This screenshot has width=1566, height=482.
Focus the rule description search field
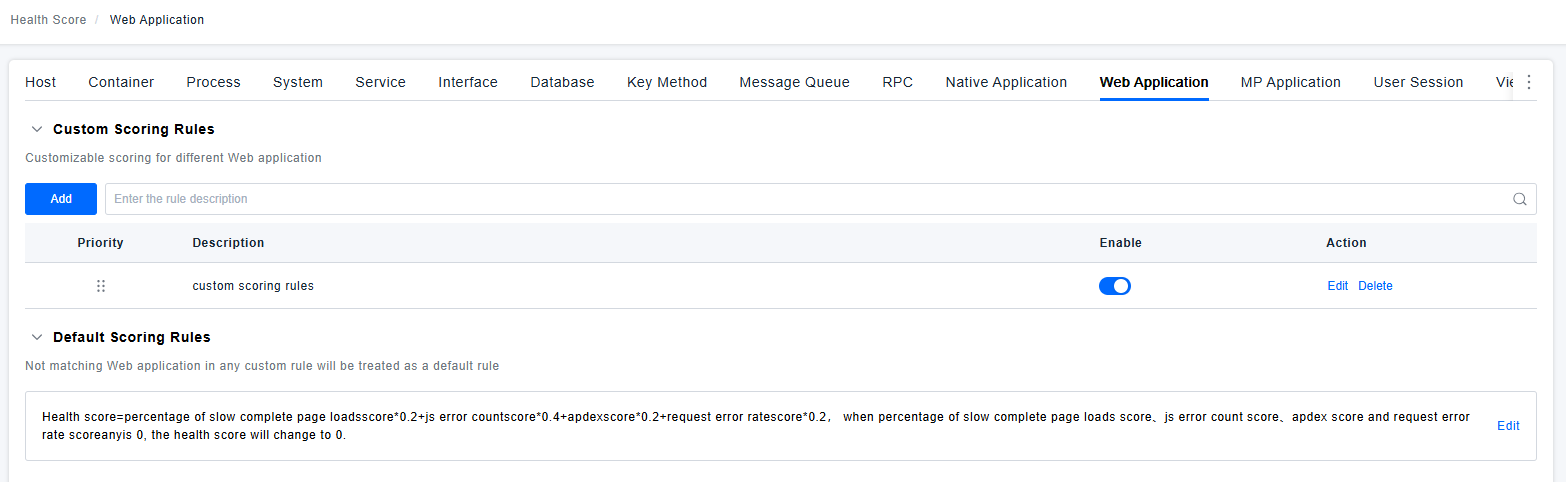[800, 199]
